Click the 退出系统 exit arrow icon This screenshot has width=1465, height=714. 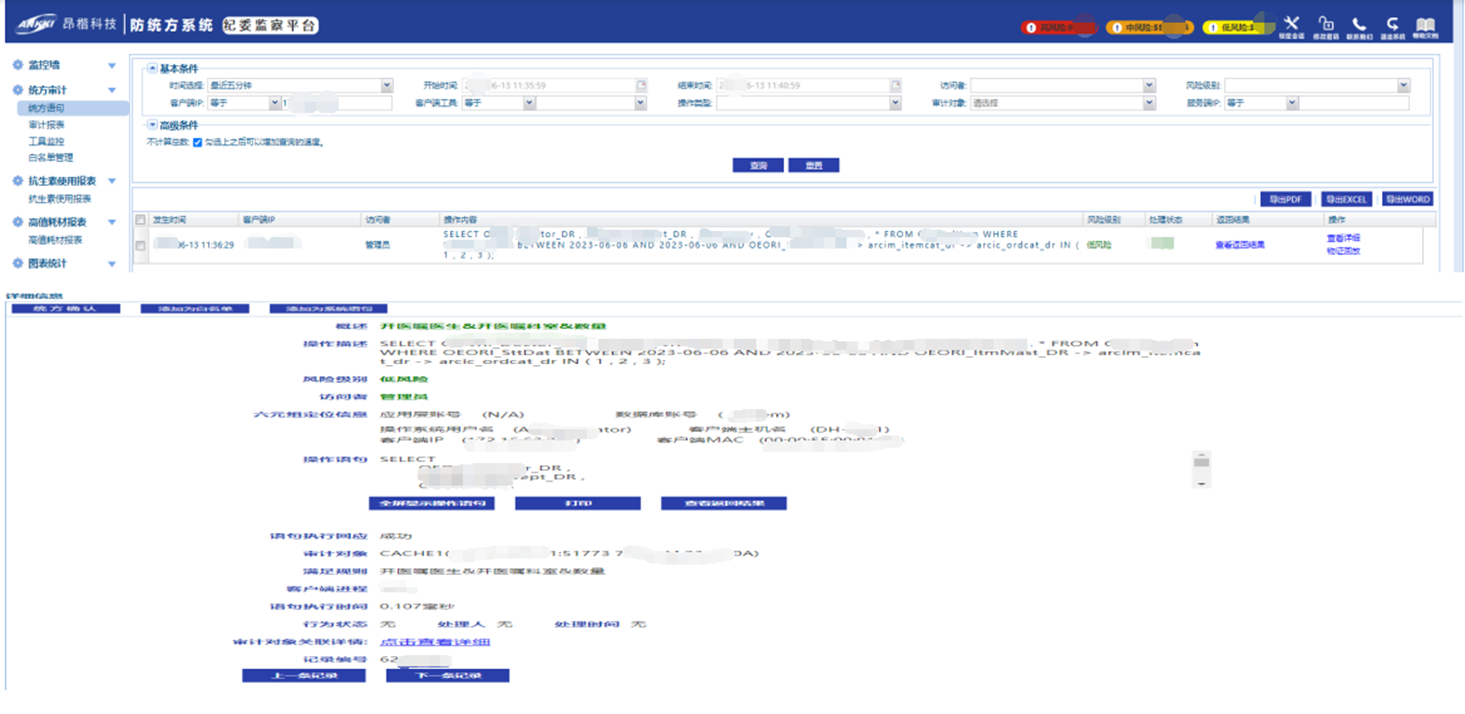pos(1393,22)
